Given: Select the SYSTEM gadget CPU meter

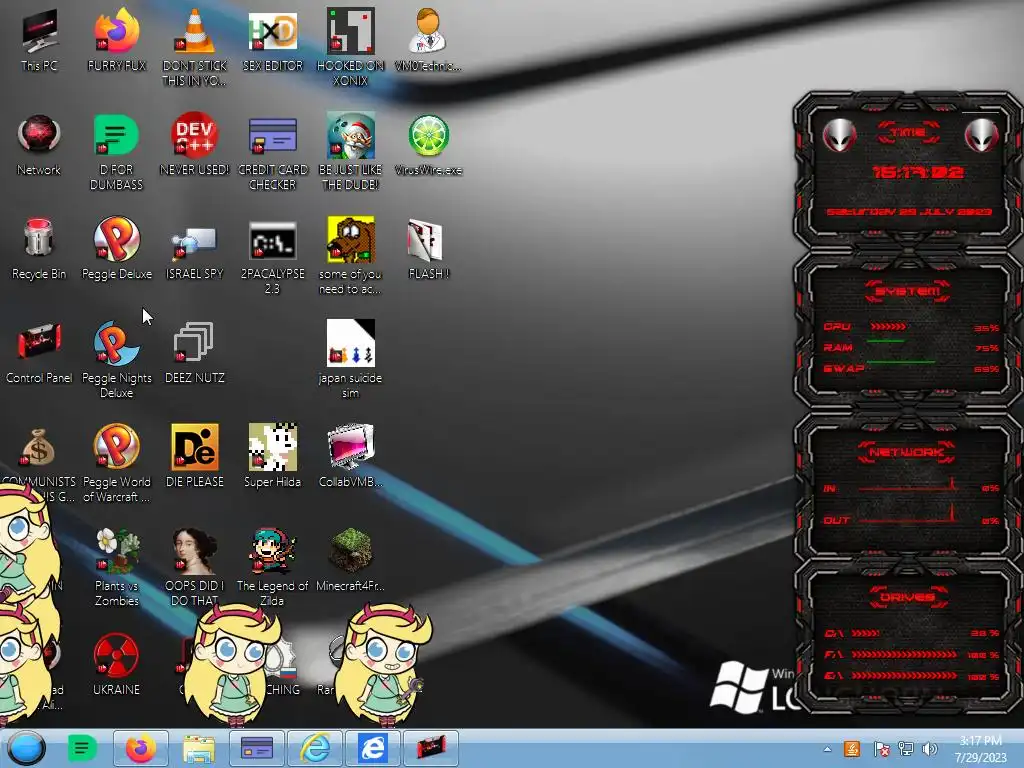Looking at the screenshot, I should (x=911, y=327).
